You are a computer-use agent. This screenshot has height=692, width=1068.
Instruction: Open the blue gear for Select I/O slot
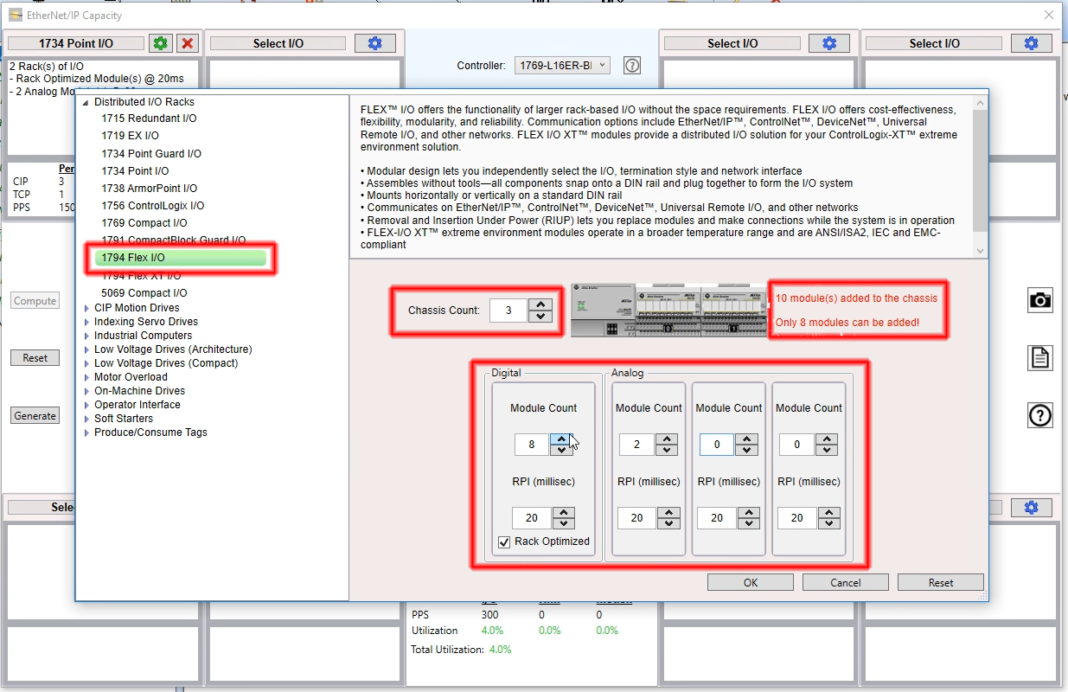coord(374,43)
